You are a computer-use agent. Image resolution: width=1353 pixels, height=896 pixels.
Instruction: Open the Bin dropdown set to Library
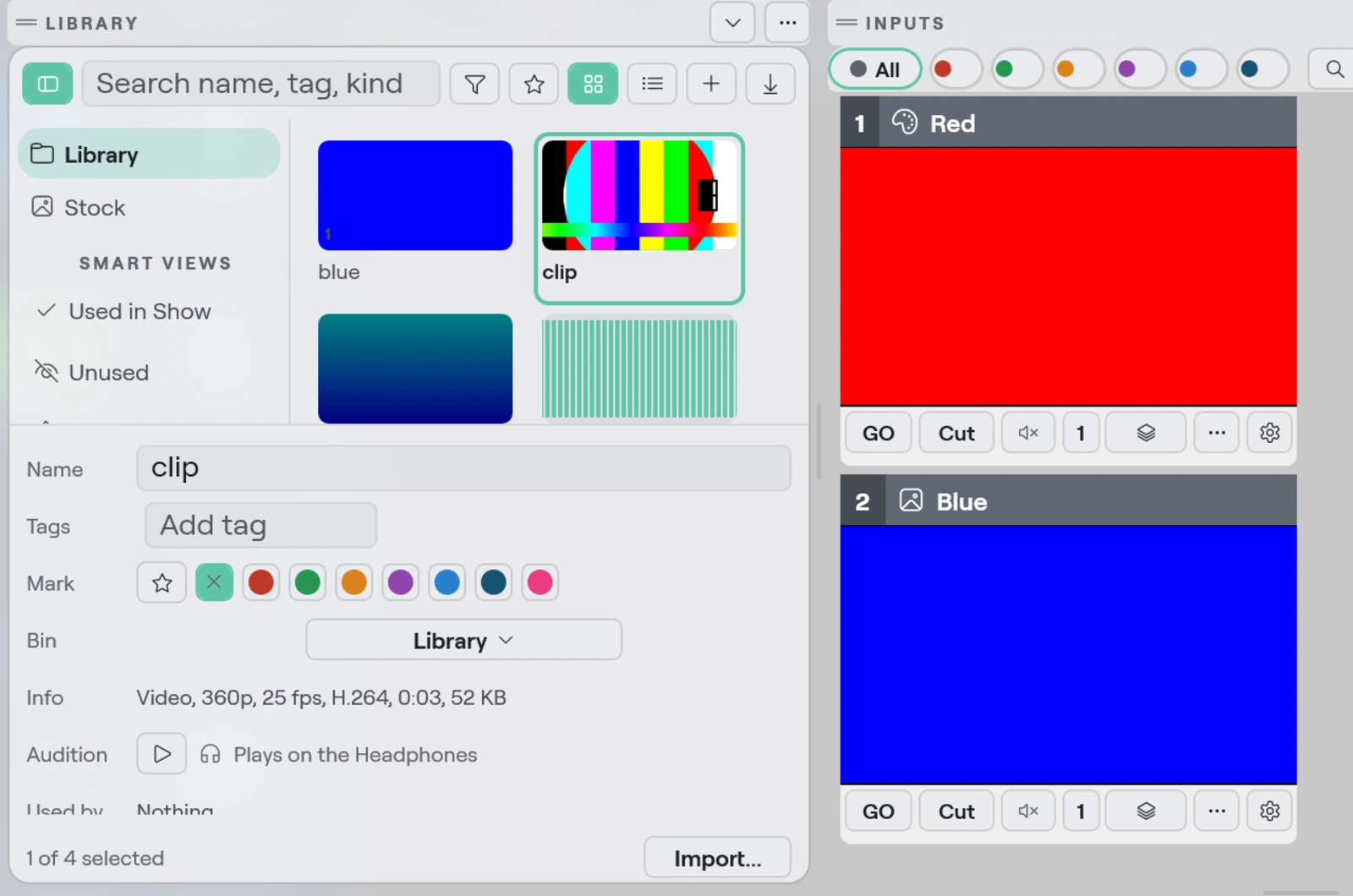click(463, 640)
